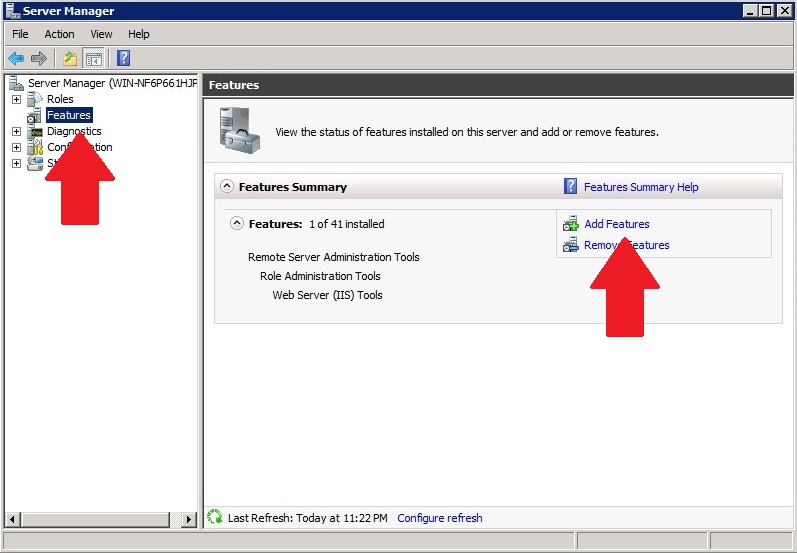Open the Action menu
797x553 pixels.
click(59, 34)
